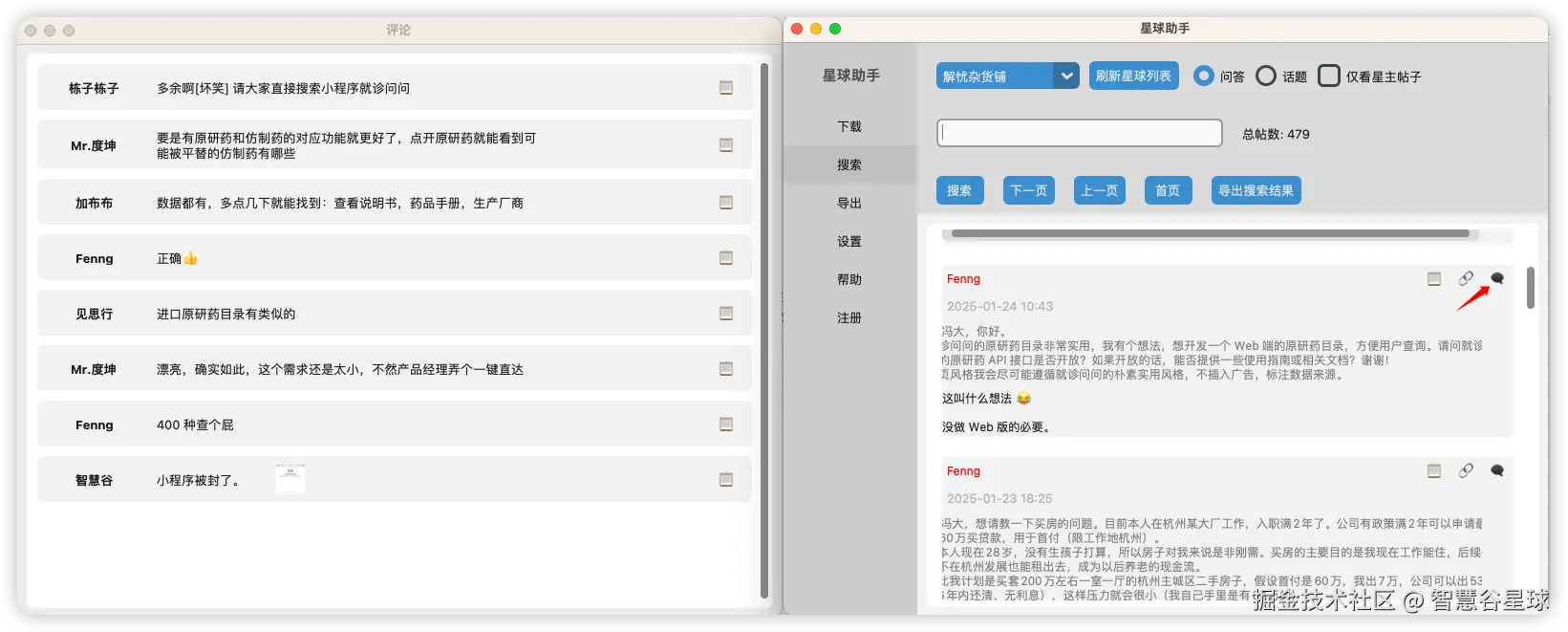Click horizontal scrollbar above search results
The image size is (1568, 632).
coord(1210,233)
